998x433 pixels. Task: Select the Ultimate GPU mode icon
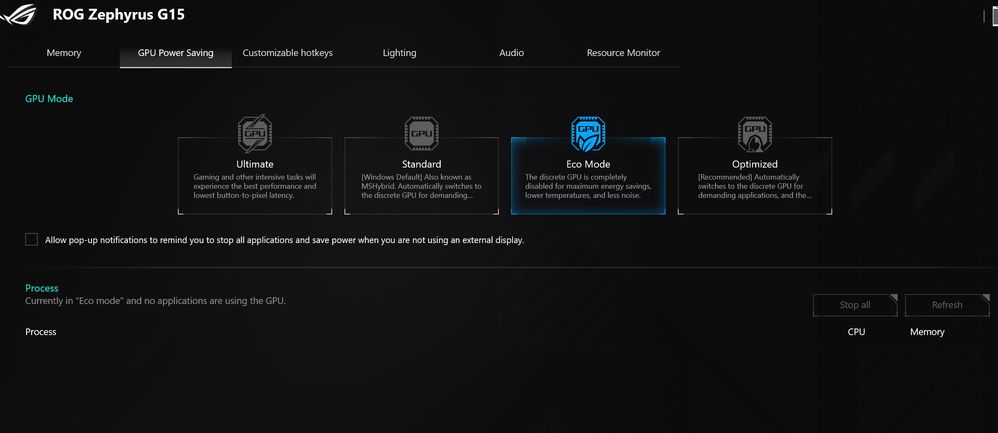(x=255, y=134)
